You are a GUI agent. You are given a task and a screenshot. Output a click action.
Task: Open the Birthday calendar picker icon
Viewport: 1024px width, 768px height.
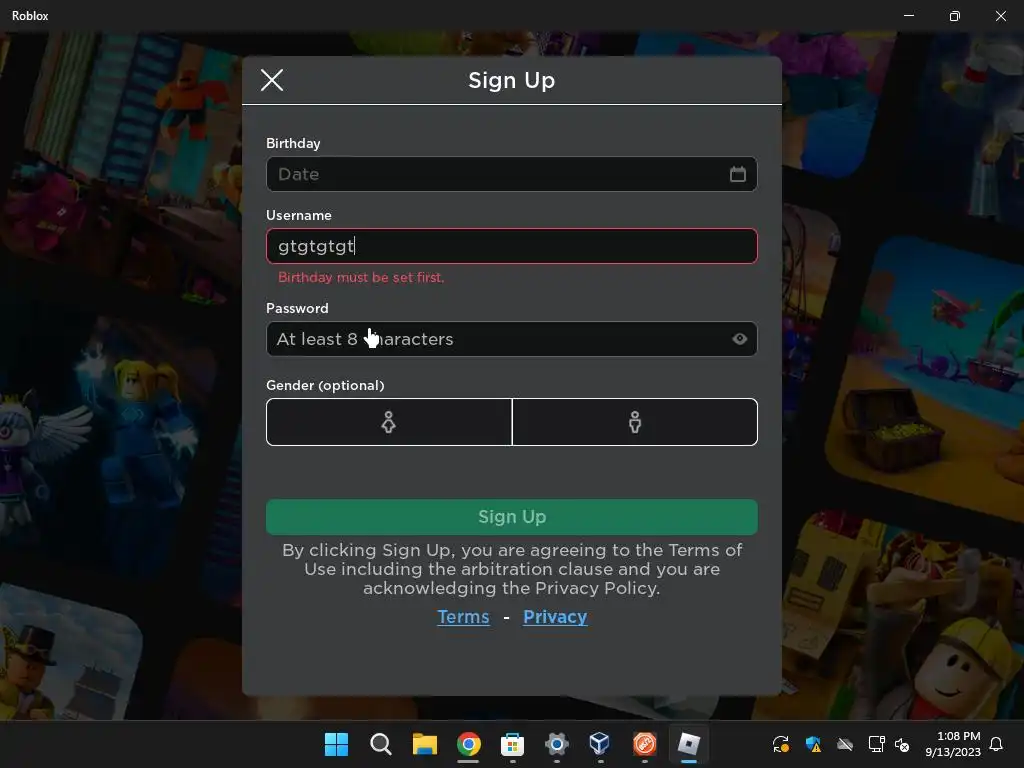[x=737, y=174]
